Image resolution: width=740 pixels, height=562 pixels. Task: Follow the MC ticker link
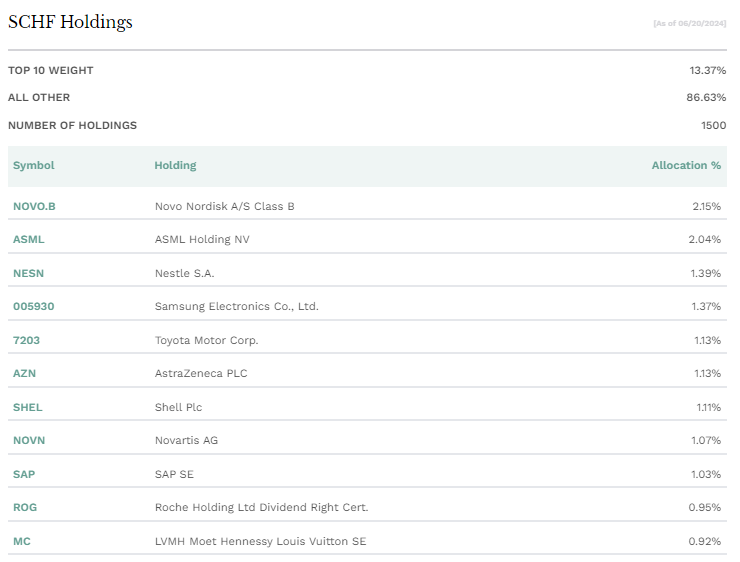(x=22, y=541)
